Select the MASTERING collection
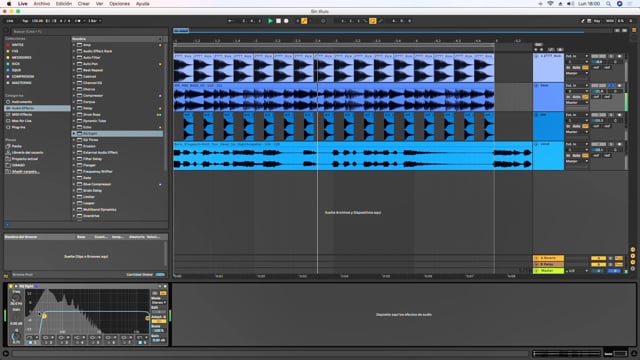Screen dimensions: 640x360 coord(22,83)
